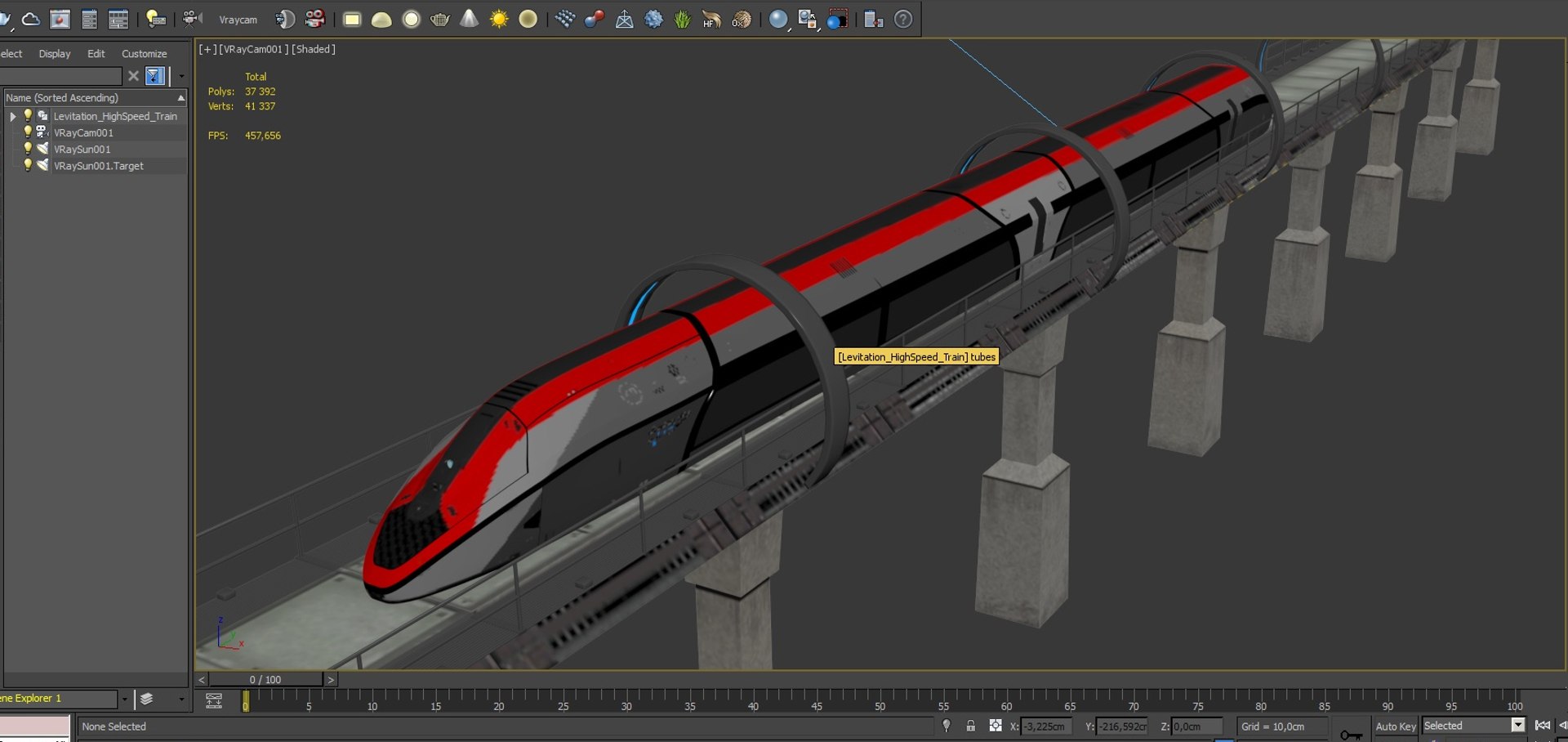Click the half-moon camera icon after Vraycam
The width and height of the screenshot is (1568, 742).
pyautogui.click(x=285, y=19)
